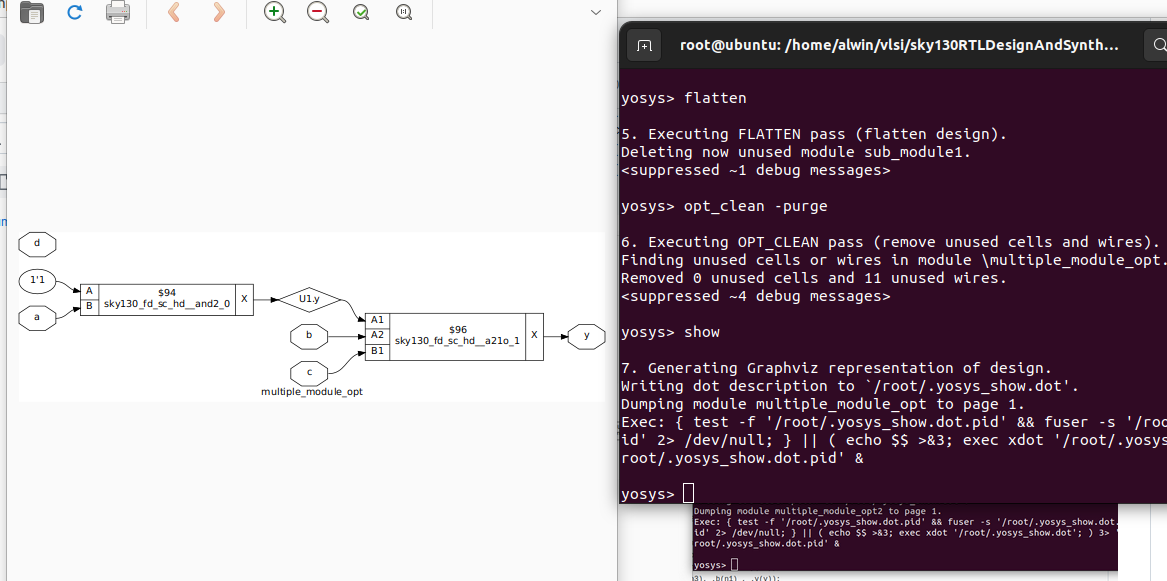Reset zoom to actual 1:1 size
Image resolution: width=1167 pixels, height=581 pixels.
pyautogui.click(x=403, y=13)
